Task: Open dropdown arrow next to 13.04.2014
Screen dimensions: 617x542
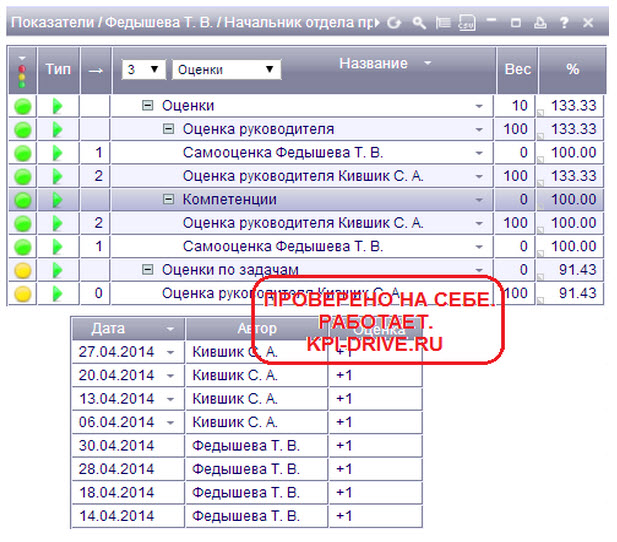Action: (x=170, y=399)
